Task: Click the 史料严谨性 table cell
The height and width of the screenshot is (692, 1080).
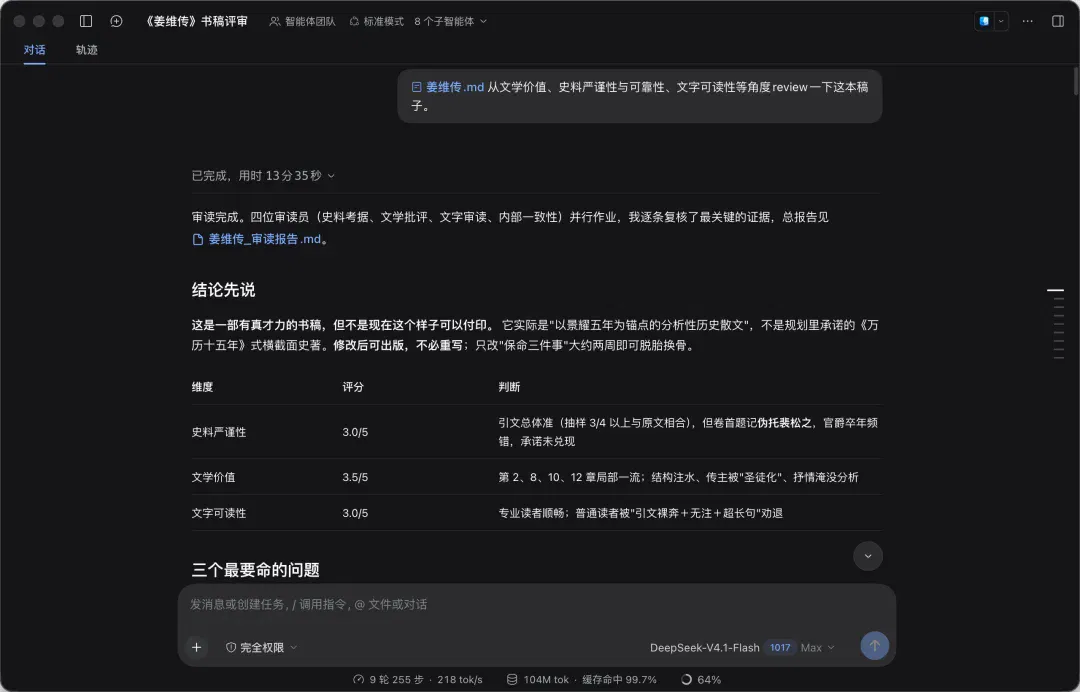Action: pos(218,432)
